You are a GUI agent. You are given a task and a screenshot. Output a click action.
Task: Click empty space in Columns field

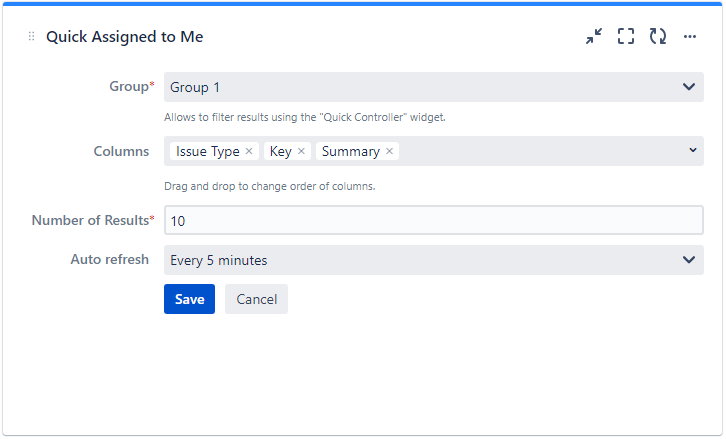540,151
